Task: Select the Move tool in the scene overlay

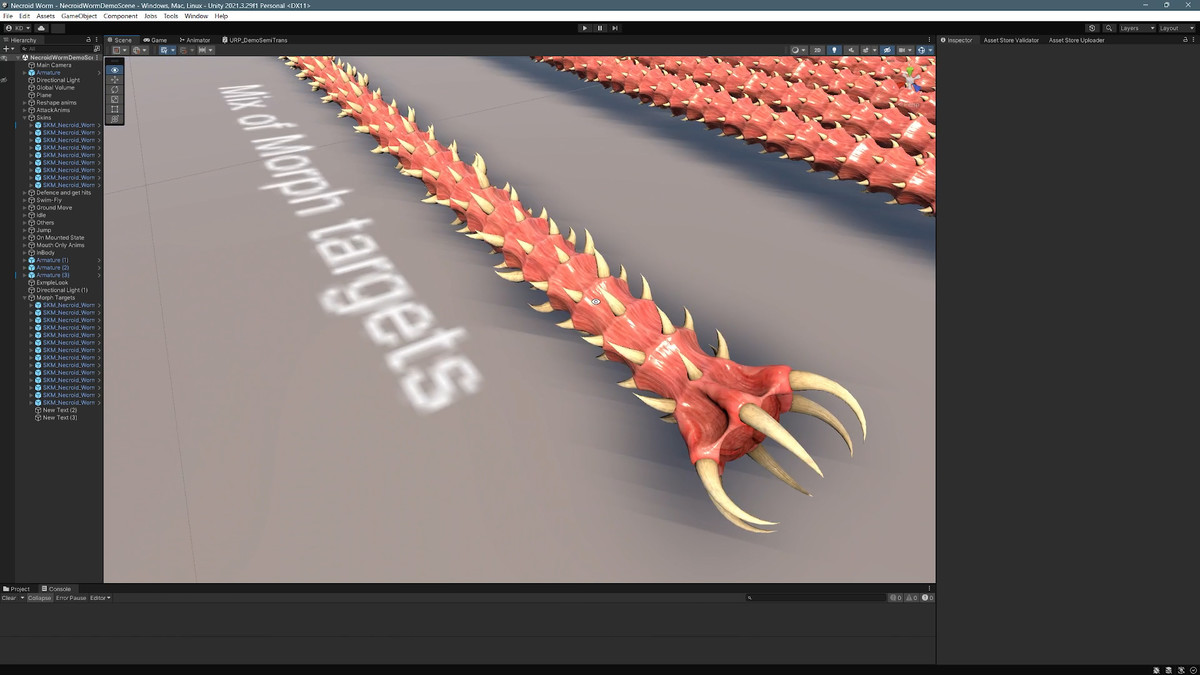Action: 115,79
